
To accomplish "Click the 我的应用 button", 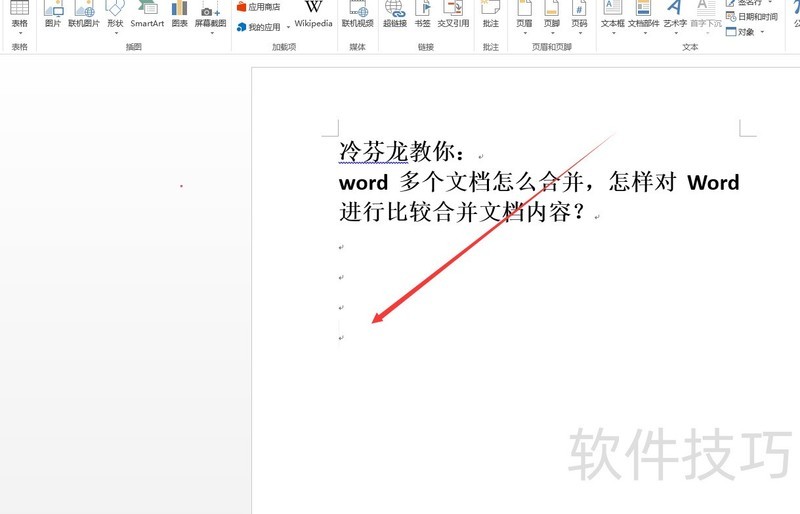I will [x=259, y=27].
